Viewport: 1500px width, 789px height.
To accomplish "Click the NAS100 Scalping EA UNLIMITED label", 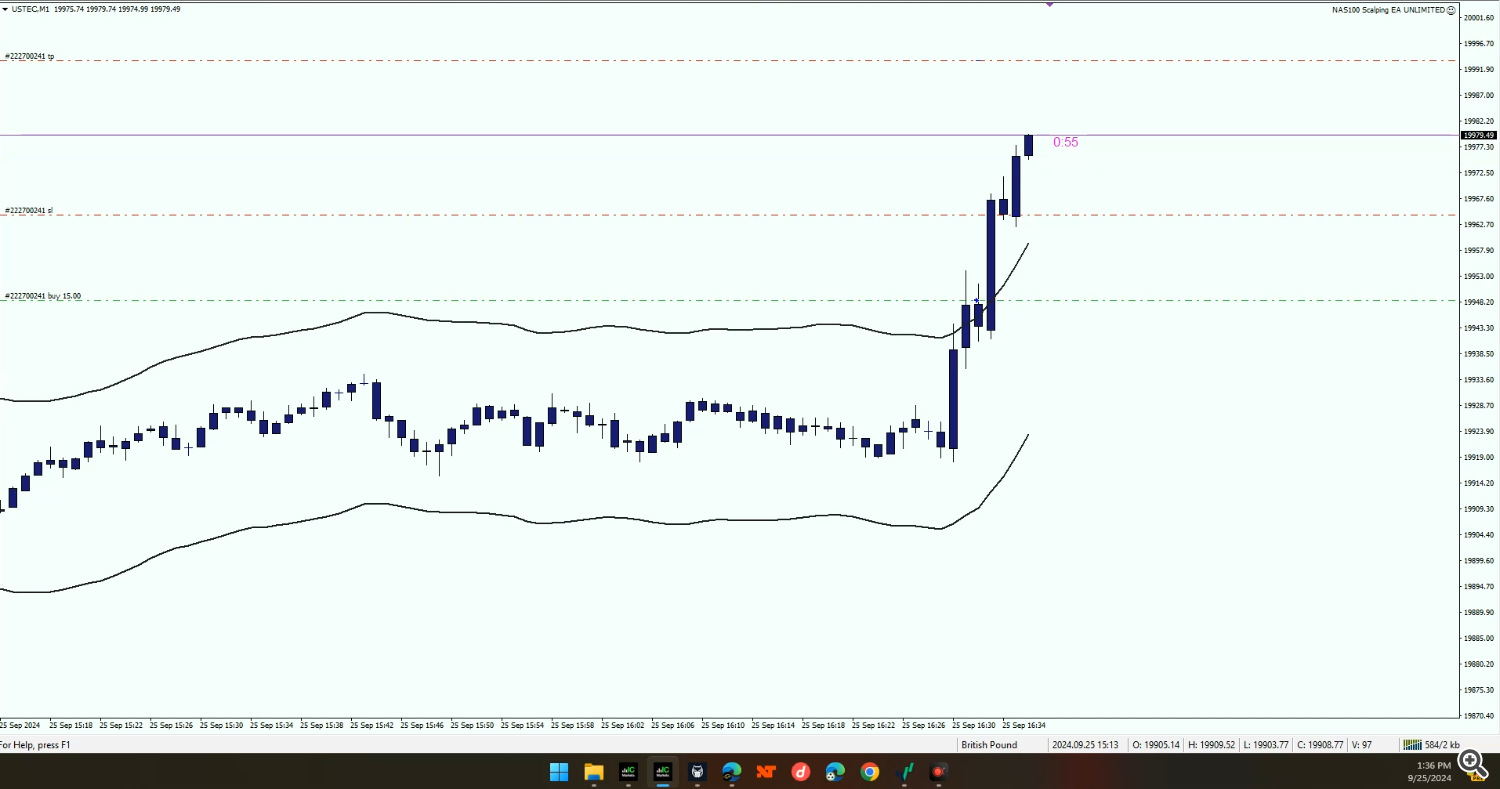I will tap(1389, 10).
